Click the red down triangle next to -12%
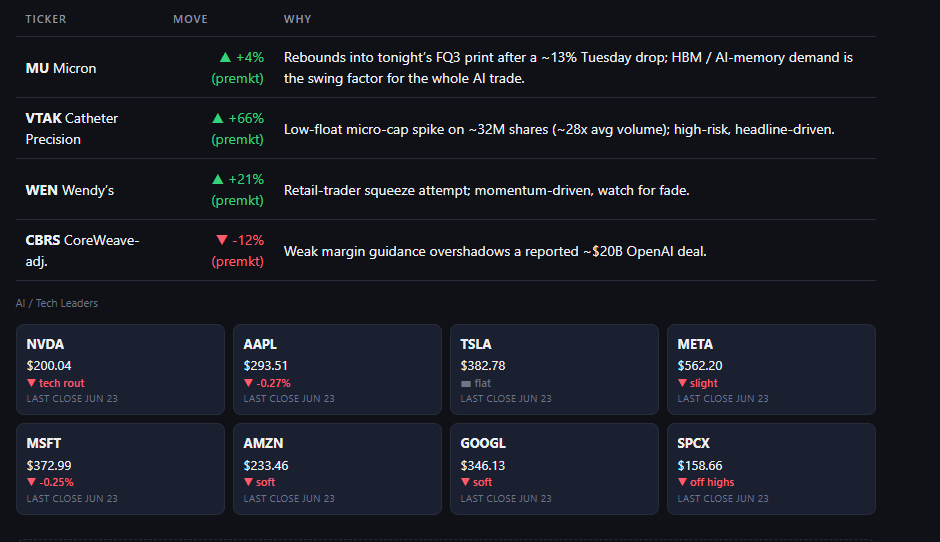The width and height of the screenshot is (940, 542). (x=222, y=240)
